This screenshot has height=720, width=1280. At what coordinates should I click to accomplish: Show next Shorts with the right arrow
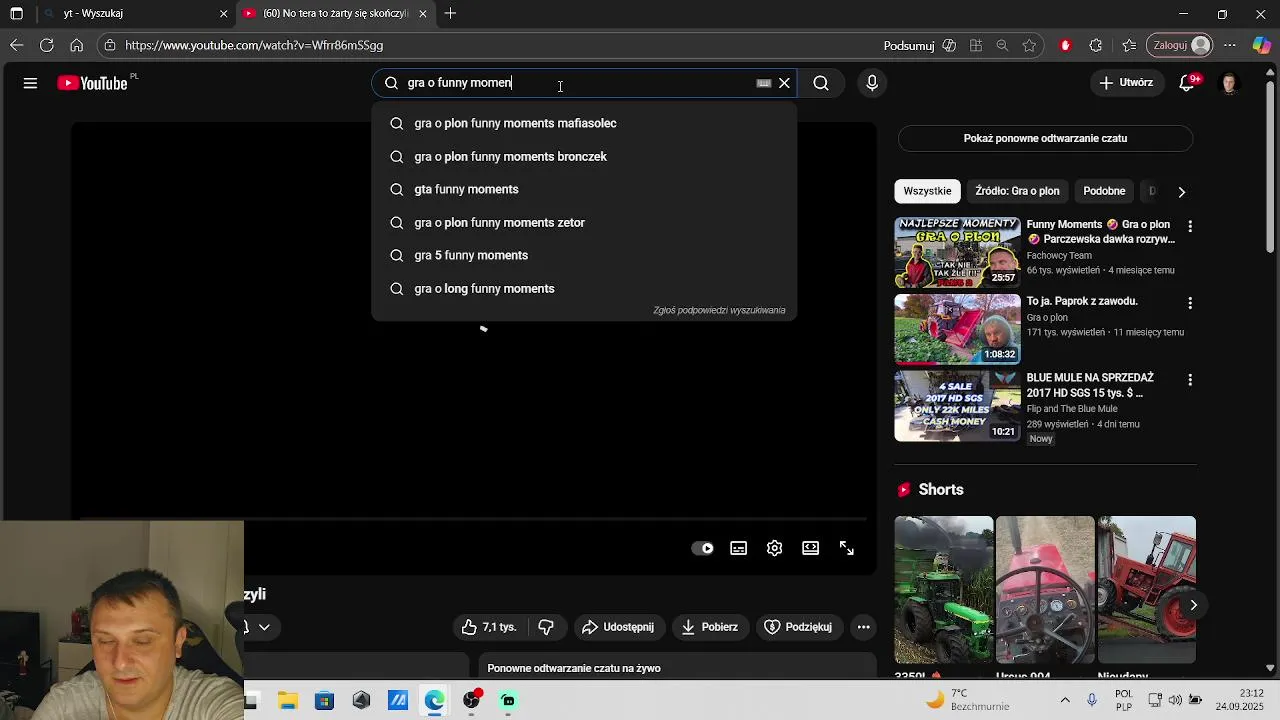(x=1193, y=605)
